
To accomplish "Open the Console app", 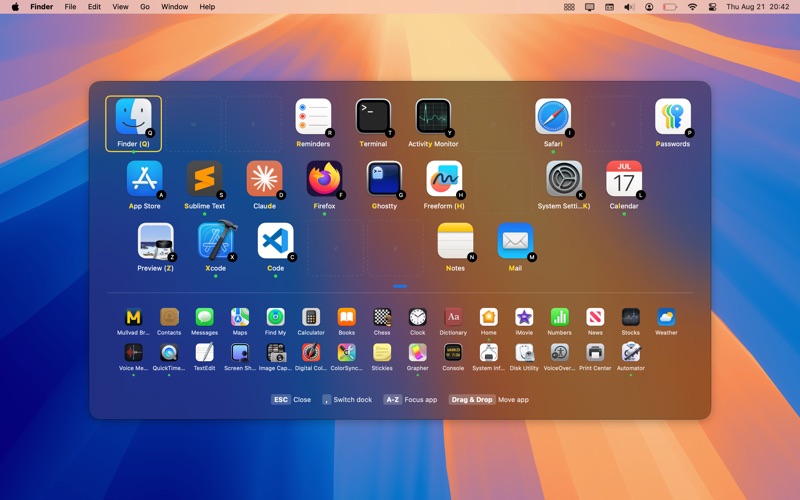I will pyautogui.click(x=453, y=353).
